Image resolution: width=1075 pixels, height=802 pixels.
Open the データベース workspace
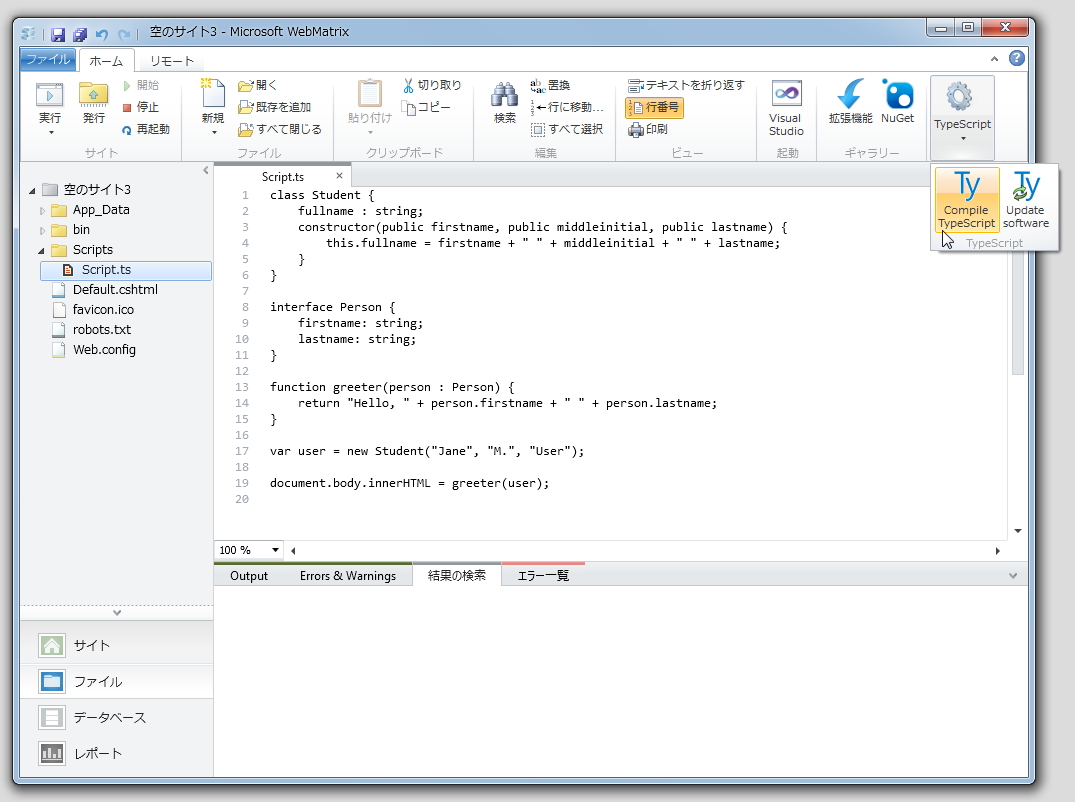click(117, 717)
